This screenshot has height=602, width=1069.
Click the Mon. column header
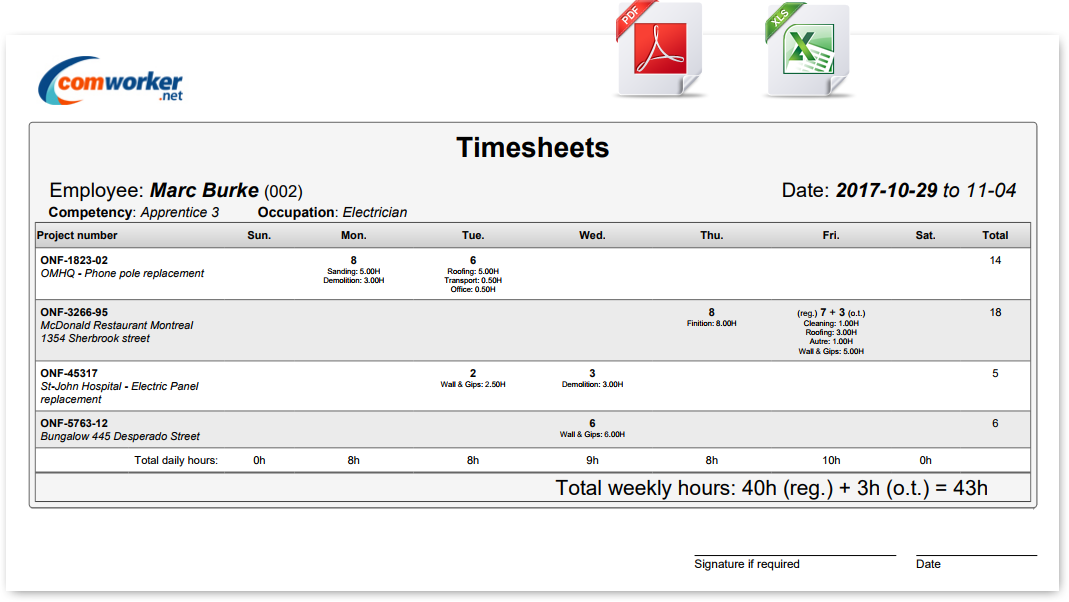click(x=353, y=236)
